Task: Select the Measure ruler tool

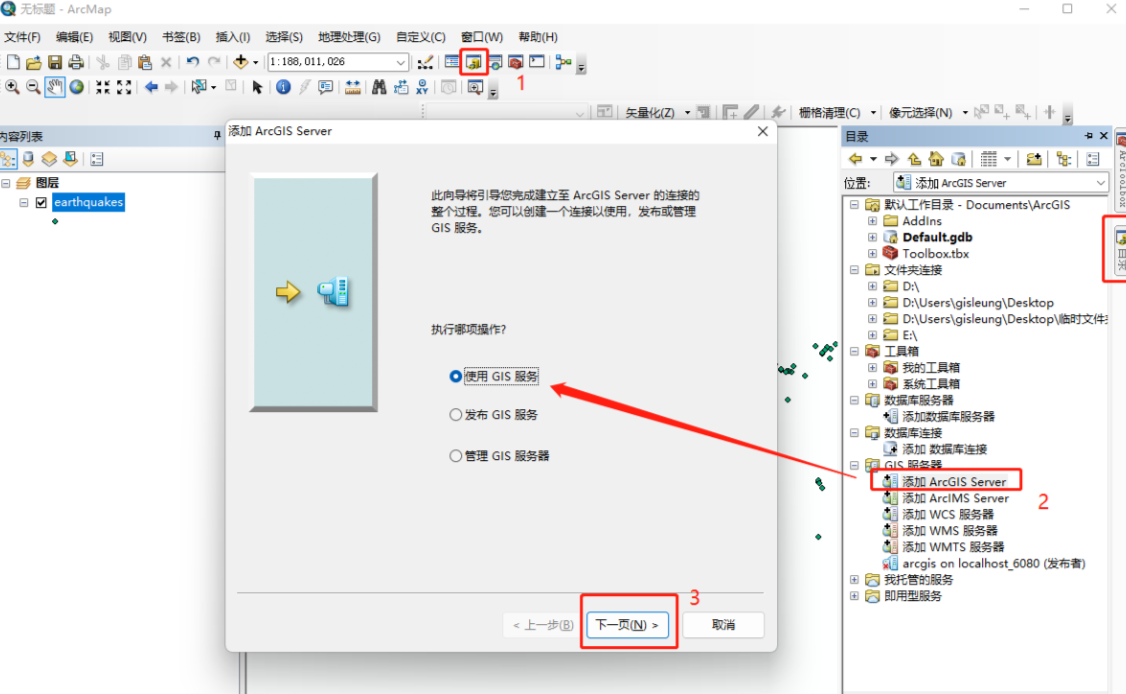Action: (x=352, y=87)
